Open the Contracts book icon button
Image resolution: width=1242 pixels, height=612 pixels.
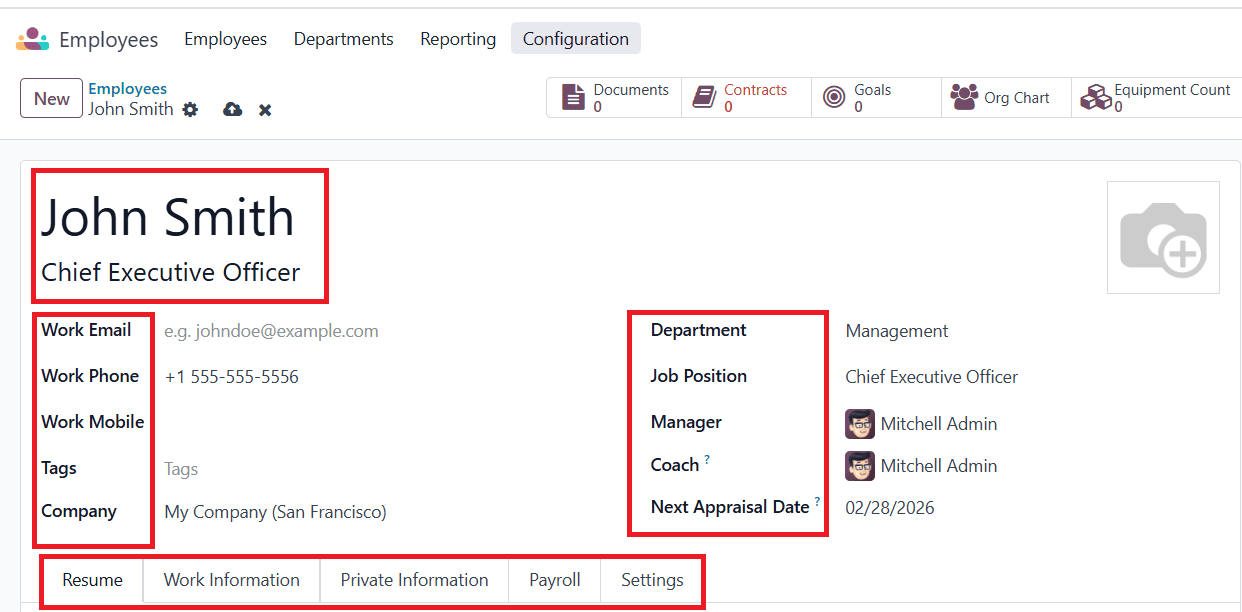tap(705, 98)
